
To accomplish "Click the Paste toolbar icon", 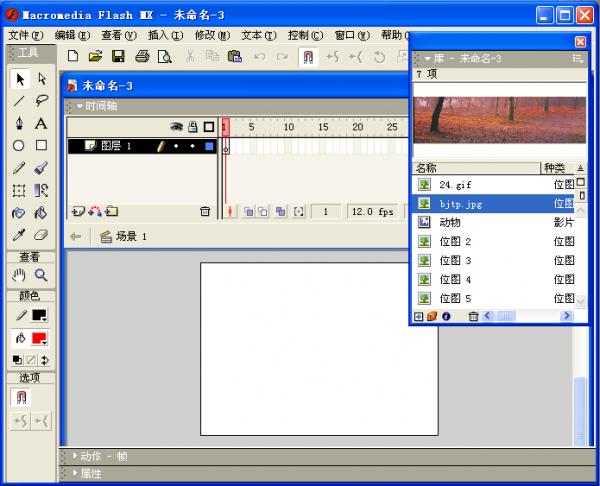I will coord(235,57).
